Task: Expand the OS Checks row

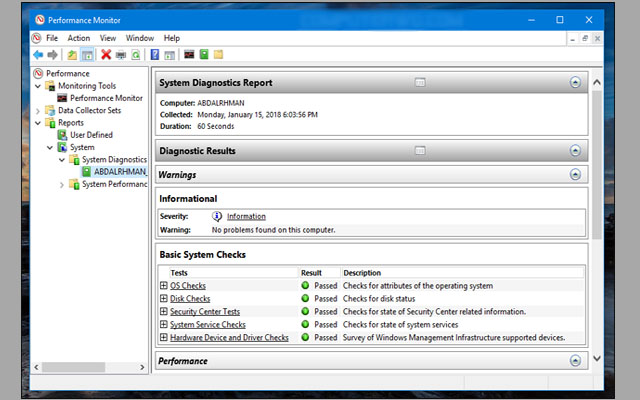Action: click(x=164, y=285)
